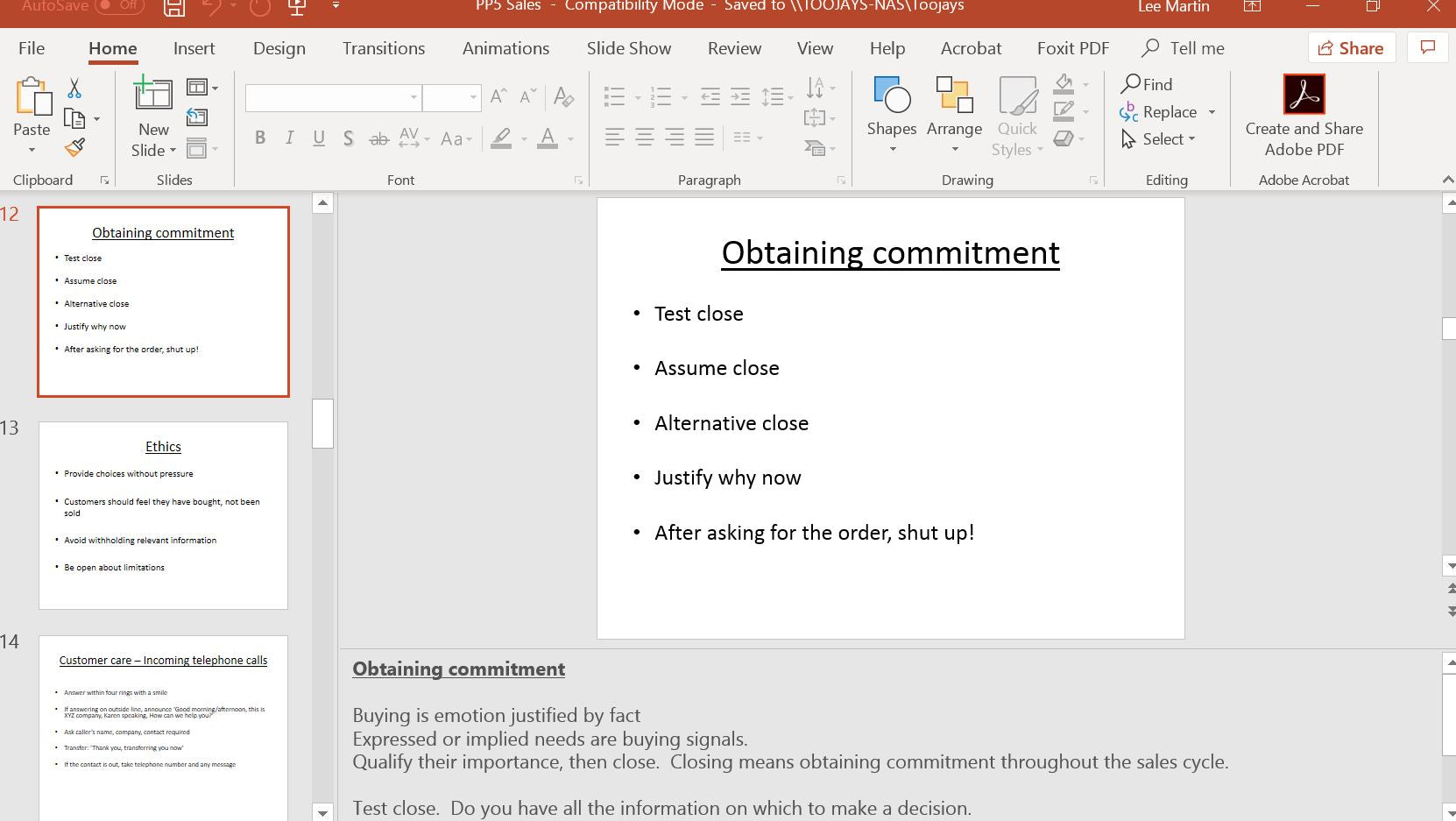Increase list indent level
Screen dimensions: 1456x821
pos(740,96)
